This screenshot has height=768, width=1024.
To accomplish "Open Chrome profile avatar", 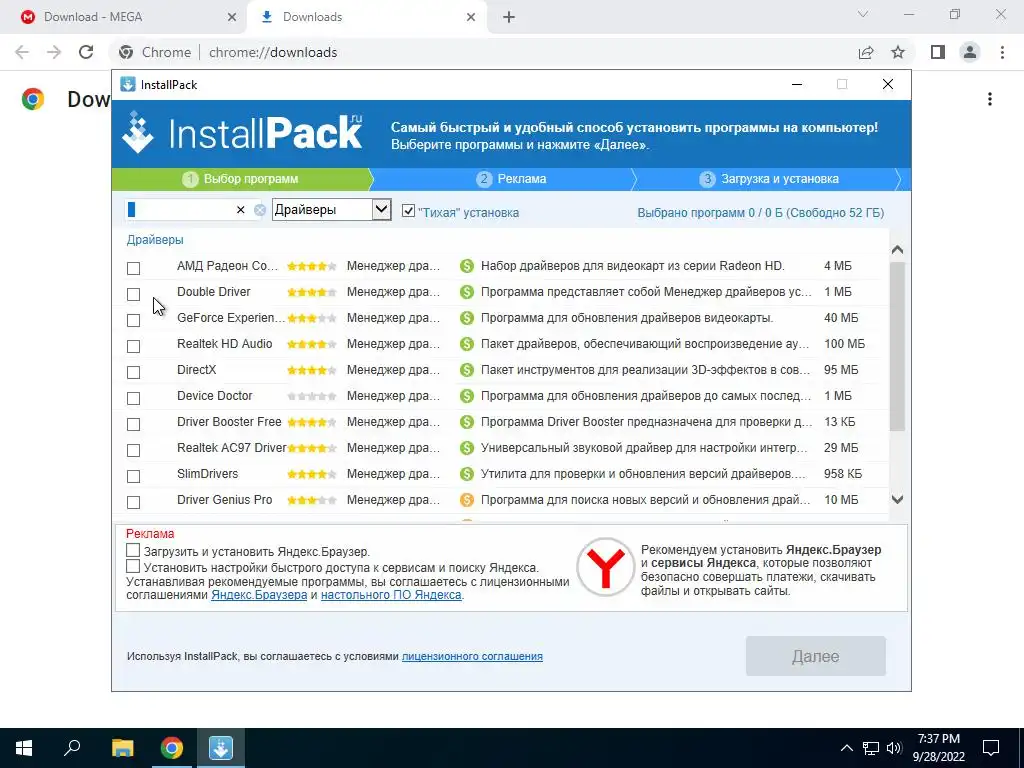I will click(x=970, y=52).
